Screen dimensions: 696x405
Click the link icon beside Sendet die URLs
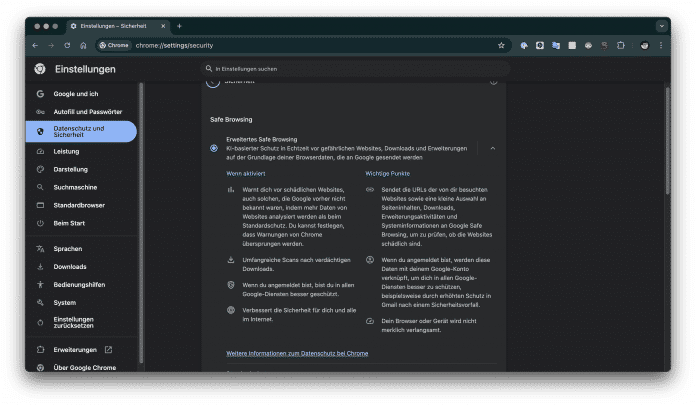click(x=370, y=190)
